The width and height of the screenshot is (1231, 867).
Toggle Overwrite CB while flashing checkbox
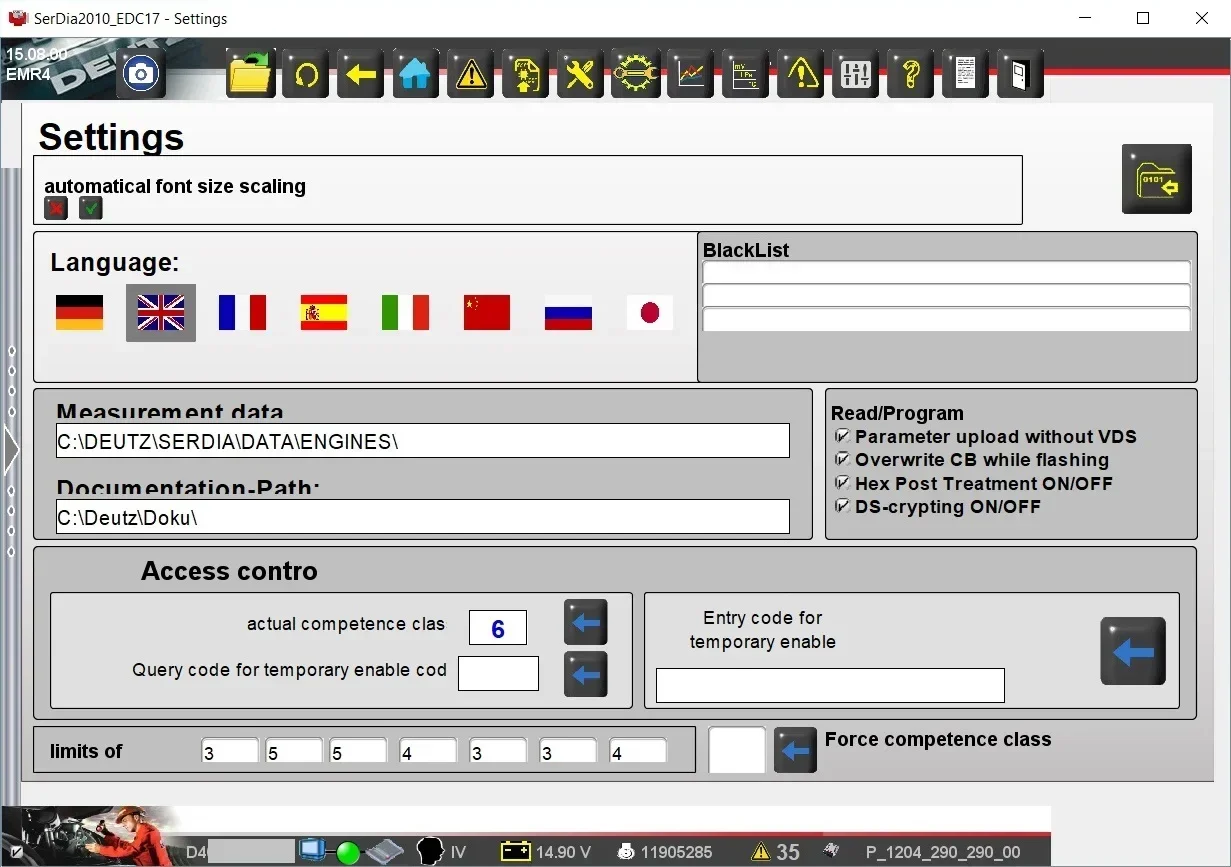[x=842, y=459]
